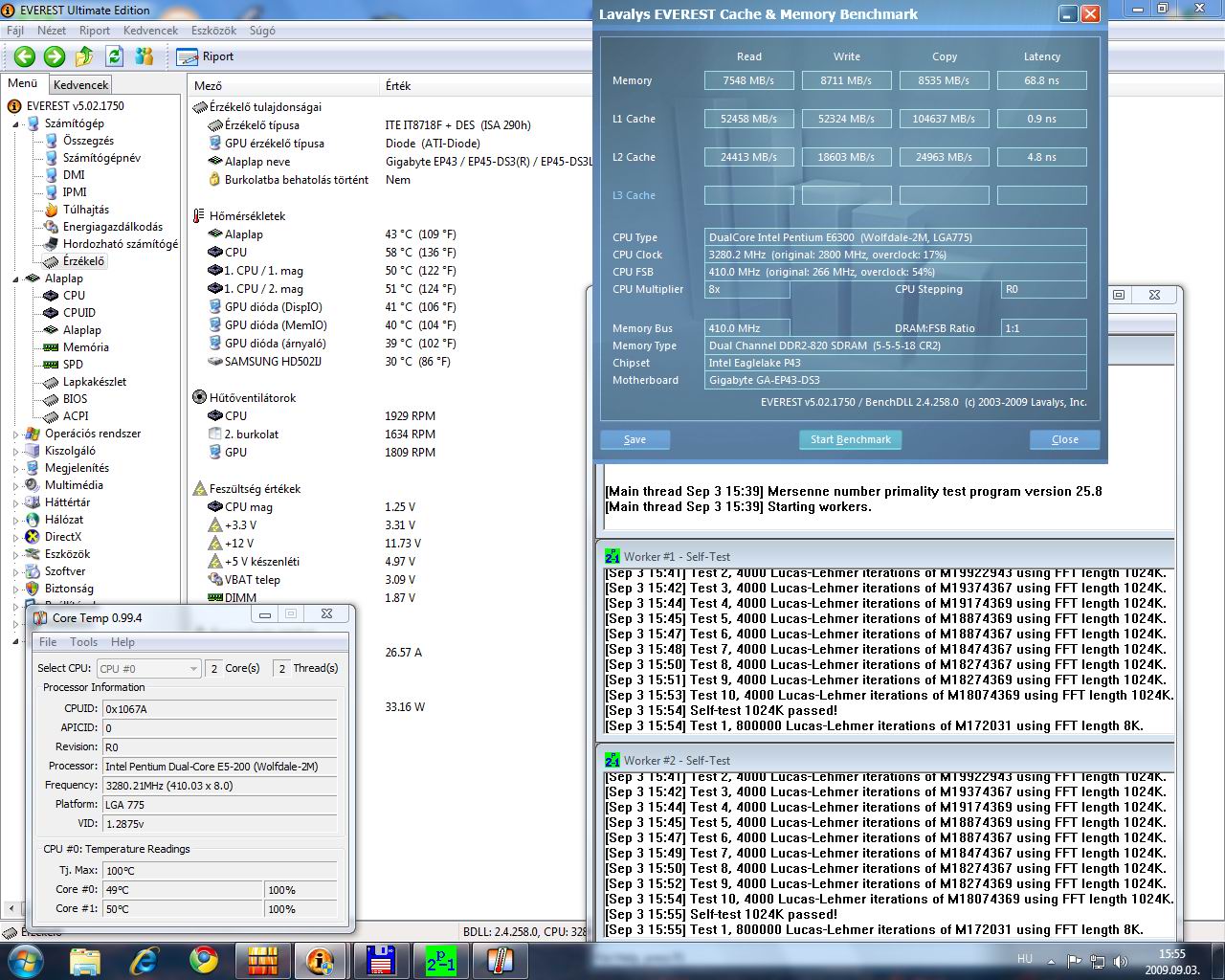Open the Kedvencek menu
Image resolution: width=1225 pixels, height=980 pixels.
tap(150, 31)
